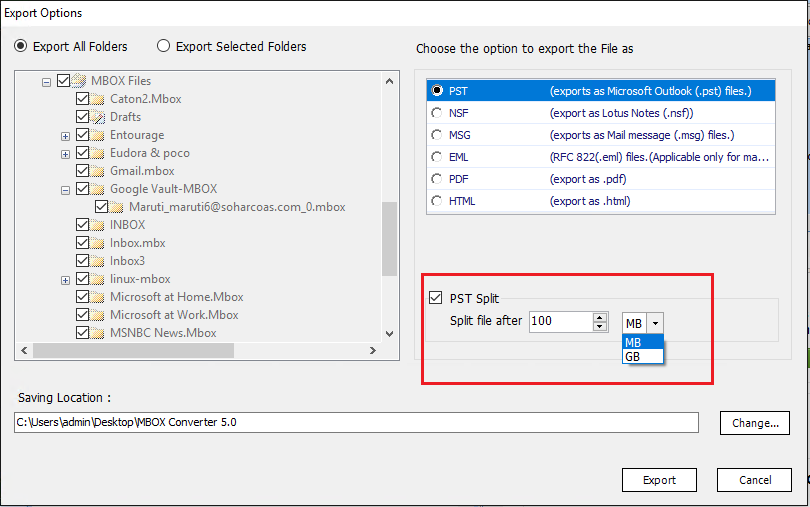Click the folder tree scroll down arrow
Viewport: 810px width, 507px height.
click(x=390, y=334)
